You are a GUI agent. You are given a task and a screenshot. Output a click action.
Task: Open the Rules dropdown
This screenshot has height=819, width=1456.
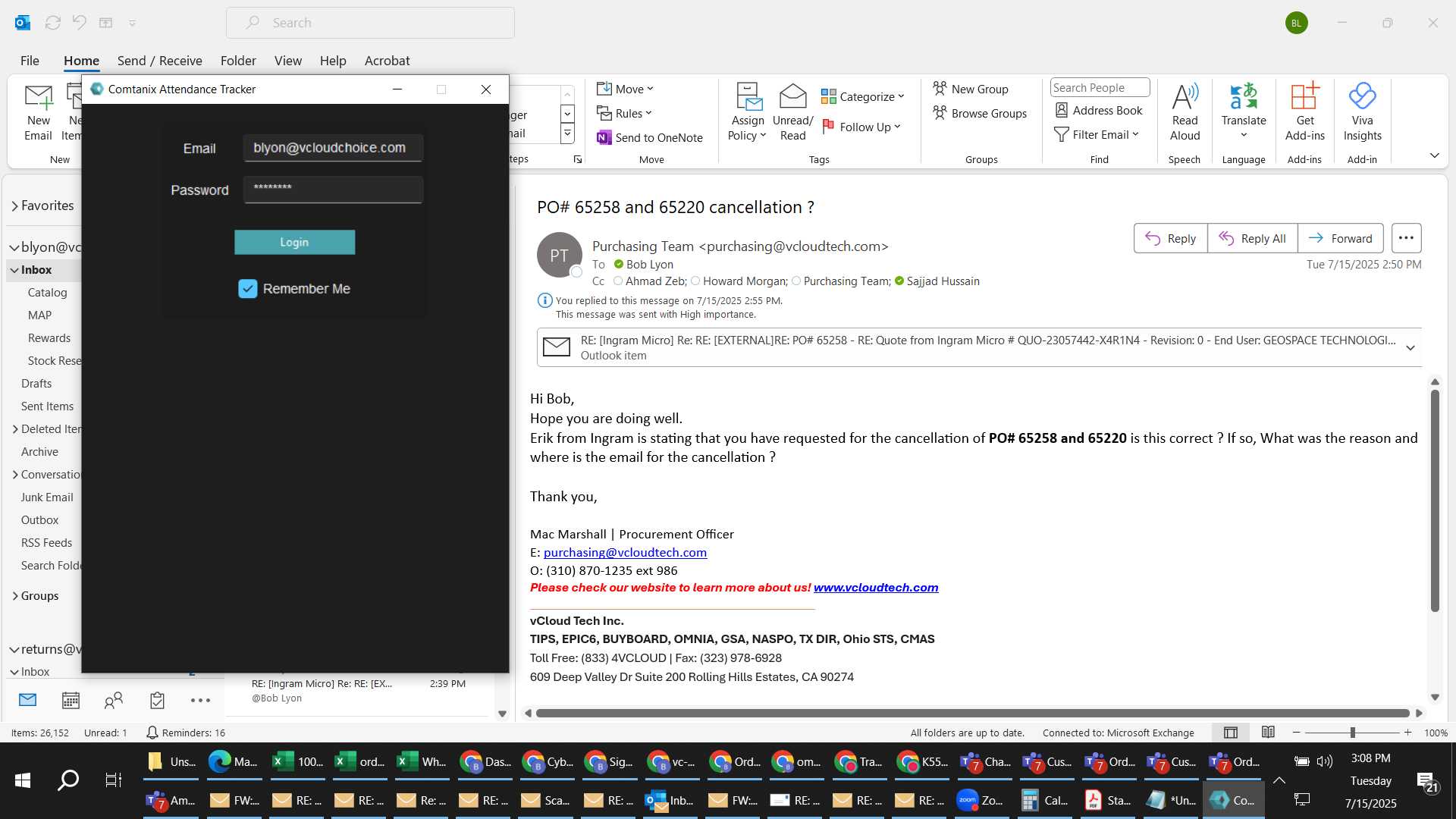coord(624,113)
